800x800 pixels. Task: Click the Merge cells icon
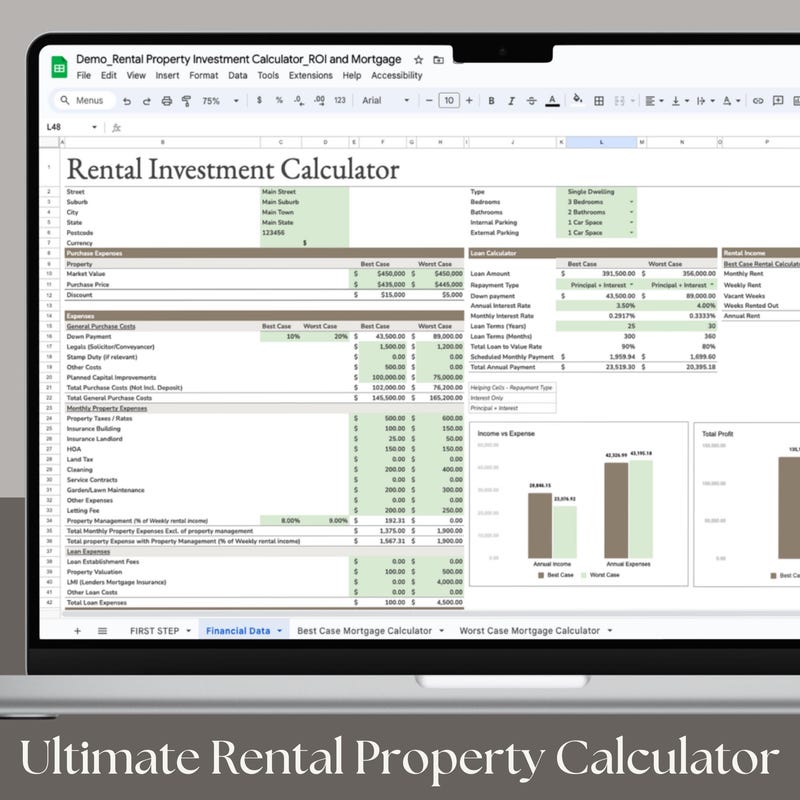click(x=621, y=101)
